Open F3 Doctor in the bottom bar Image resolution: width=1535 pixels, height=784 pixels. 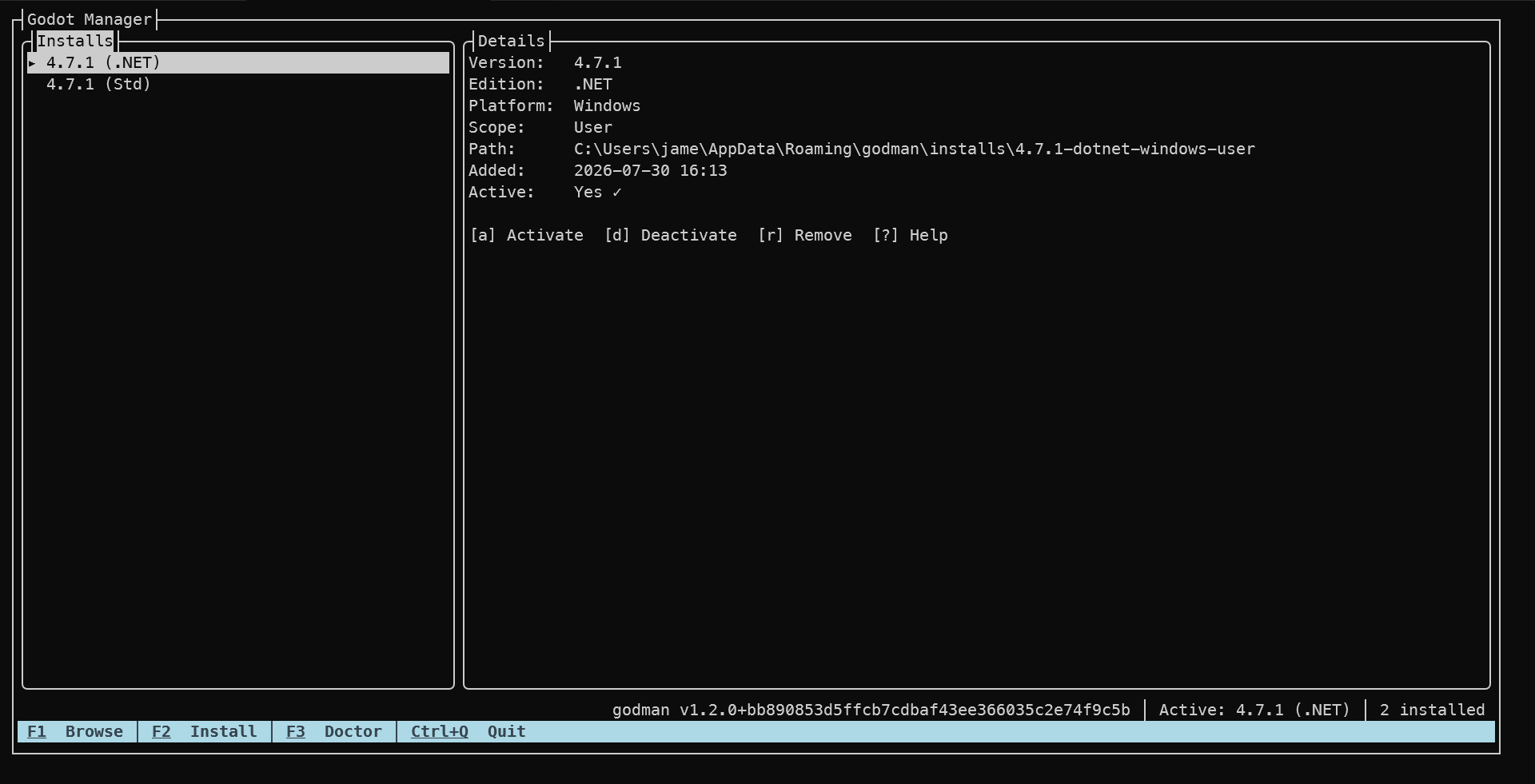click(x=334, y=731)
